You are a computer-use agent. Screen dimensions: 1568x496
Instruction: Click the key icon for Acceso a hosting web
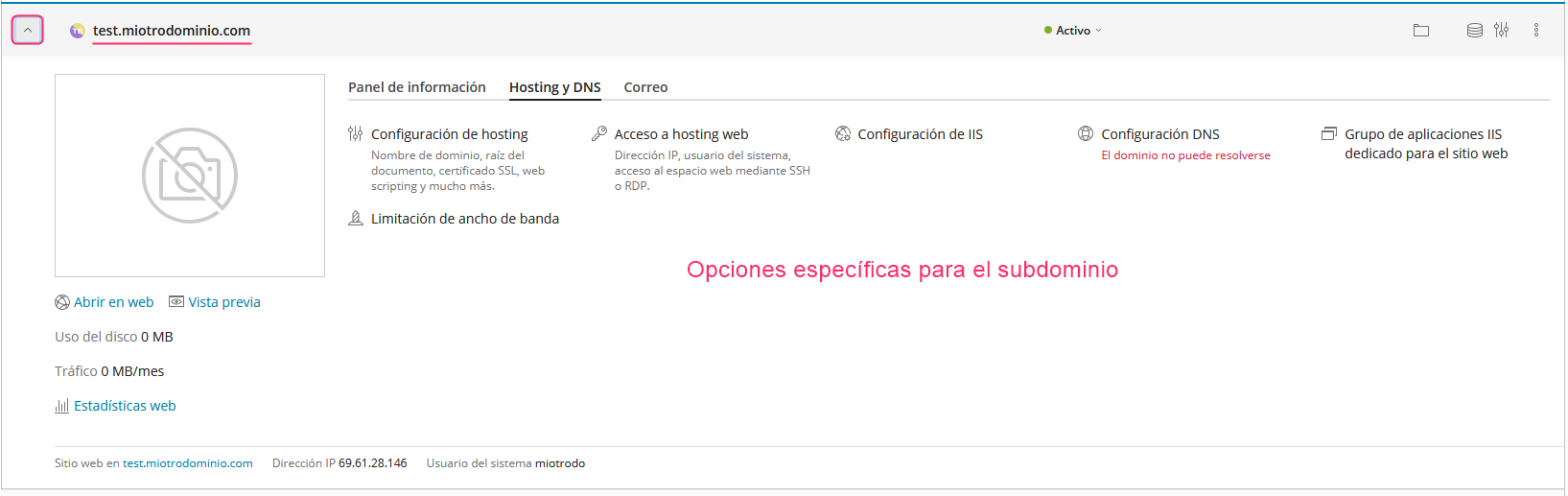(x=599, y=134)
